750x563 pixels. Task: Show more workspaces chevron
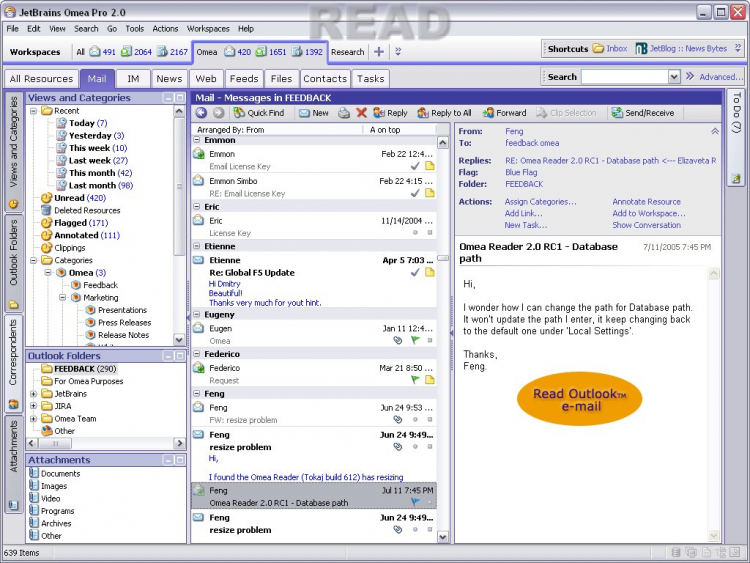(398, 52)
